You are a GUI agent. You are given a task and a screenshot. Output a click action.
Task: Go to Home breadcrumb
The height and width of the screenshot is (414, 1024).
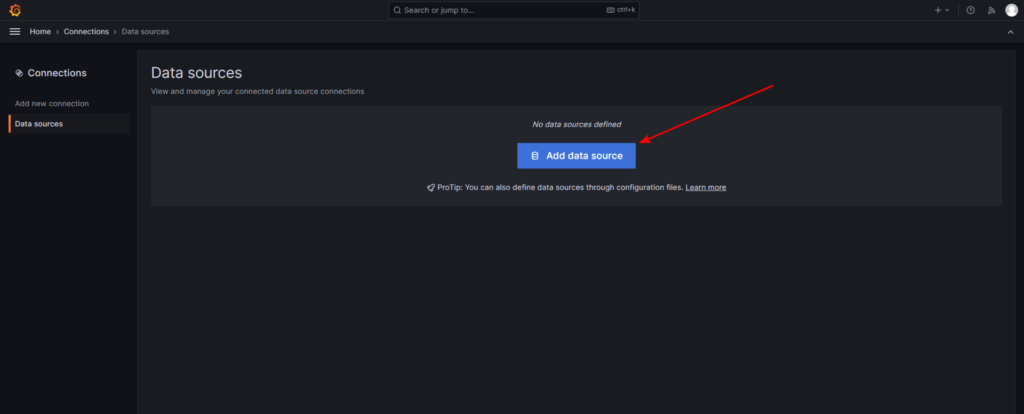[40, 32]
